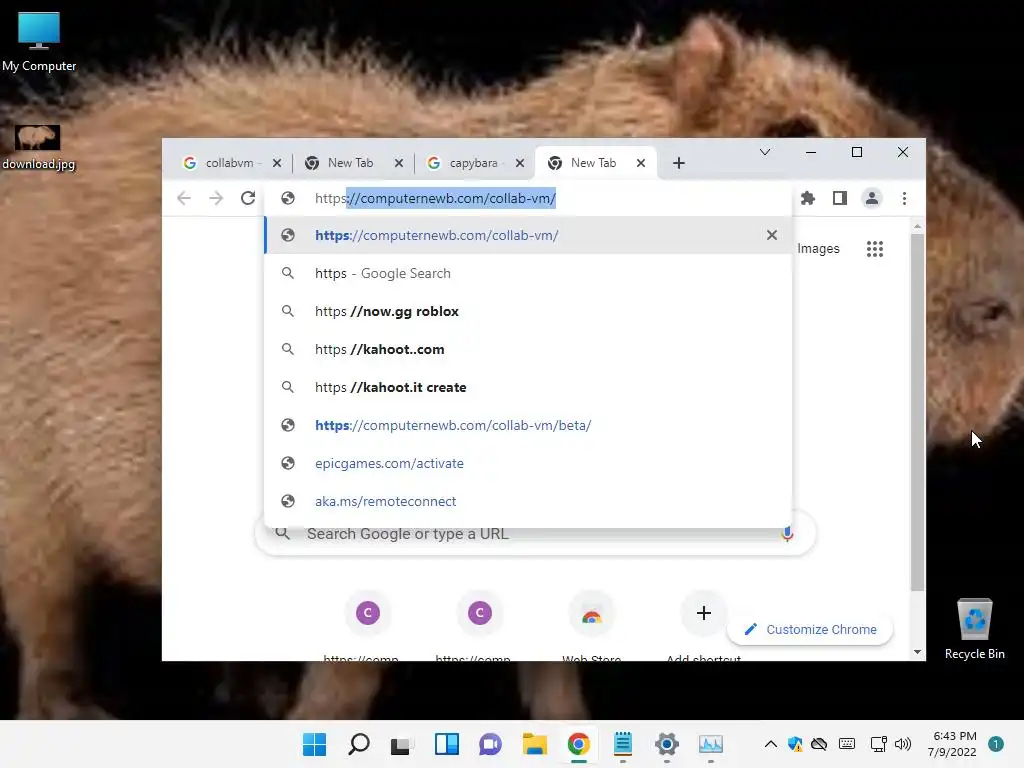
Task: Close the capybara tab
Action: click(520, 163)
